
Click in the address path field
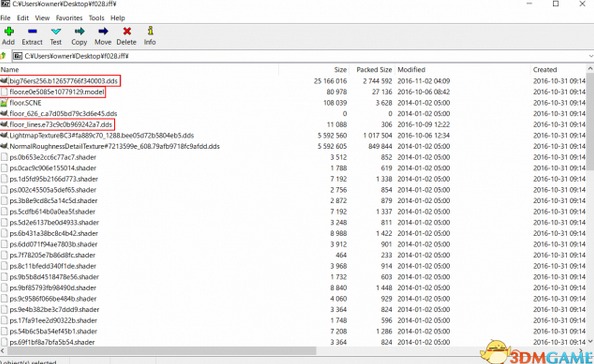coord(299,56)
